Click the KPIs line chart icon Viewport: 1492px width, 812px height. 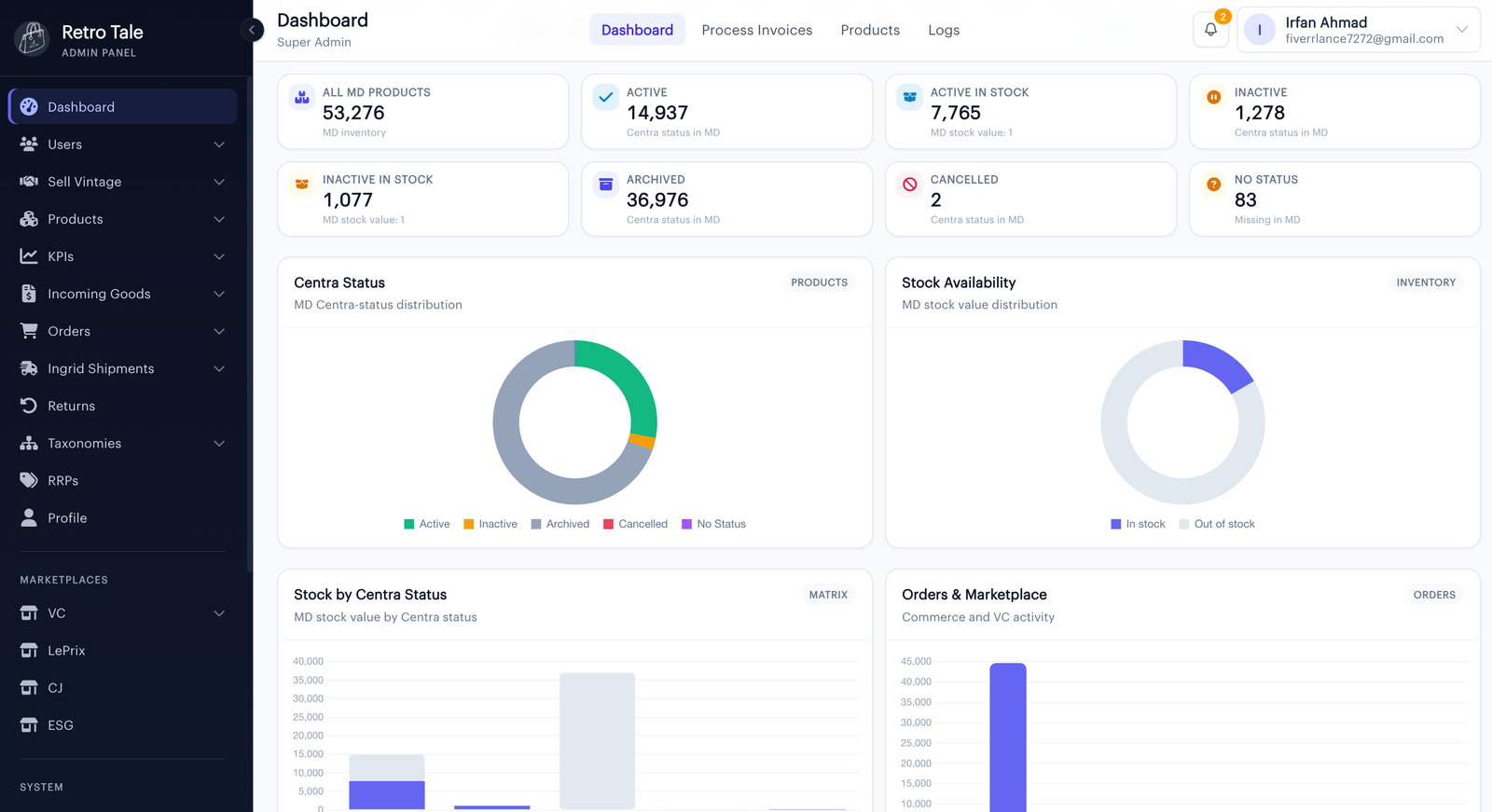[29, 255]
